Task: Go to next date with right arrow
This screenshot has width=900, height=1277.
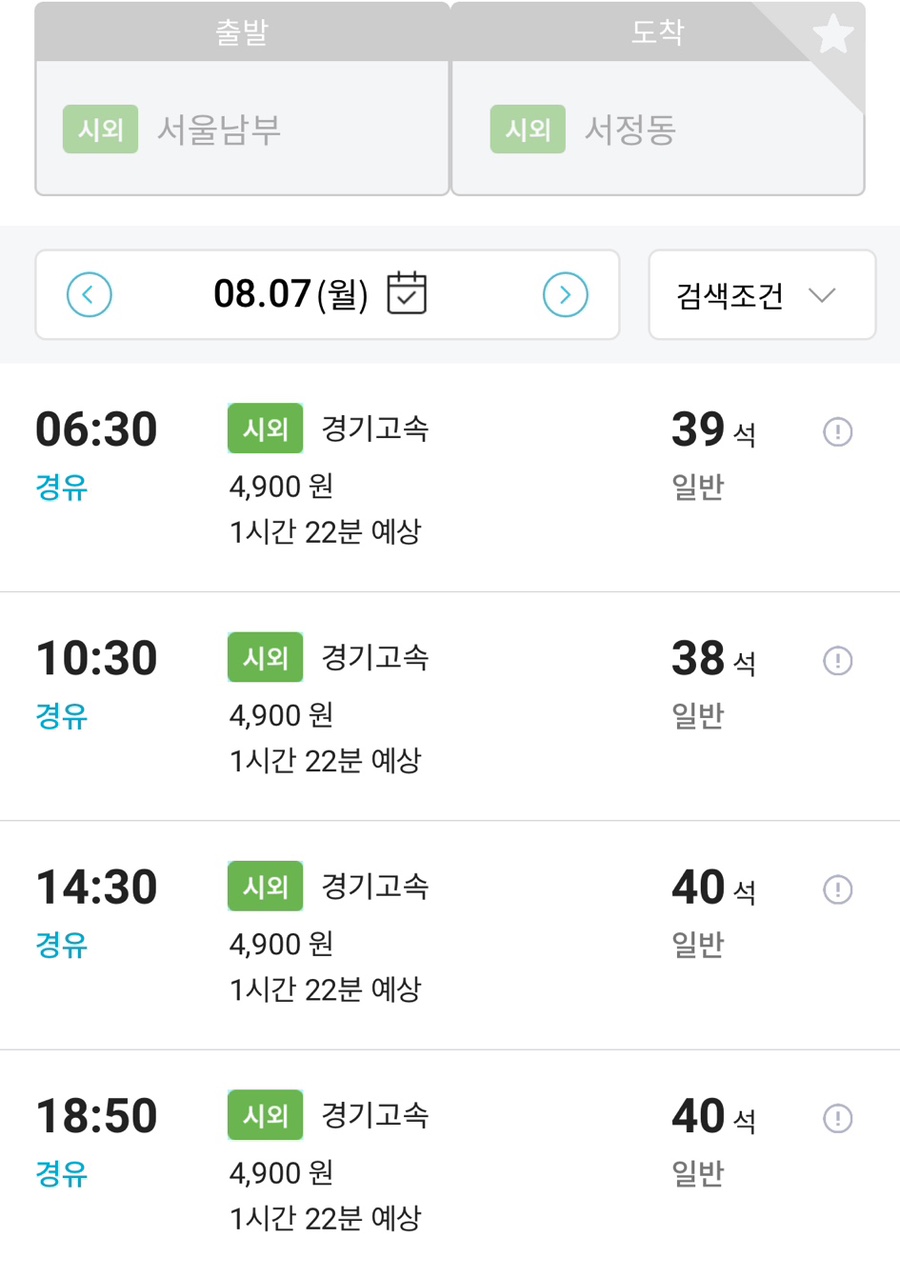Action: click(565, 295)
